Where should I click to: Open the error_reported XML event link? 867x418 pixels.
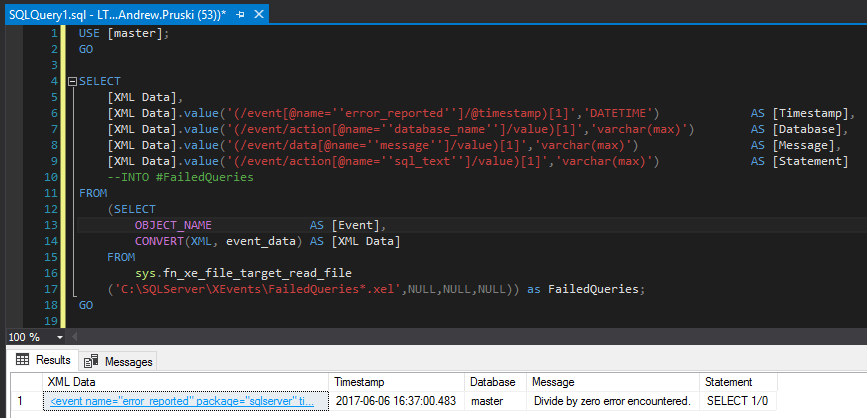(183, 400)
